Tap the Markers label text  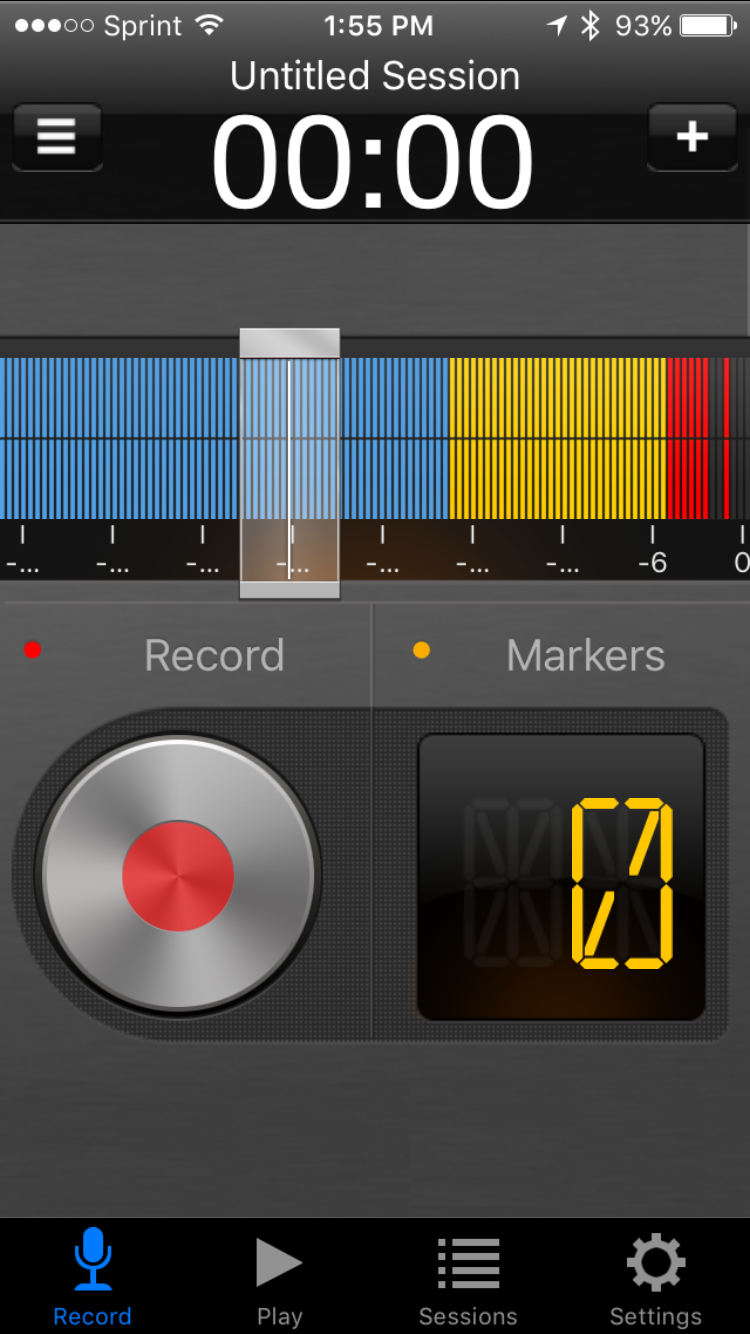[585, 656]
